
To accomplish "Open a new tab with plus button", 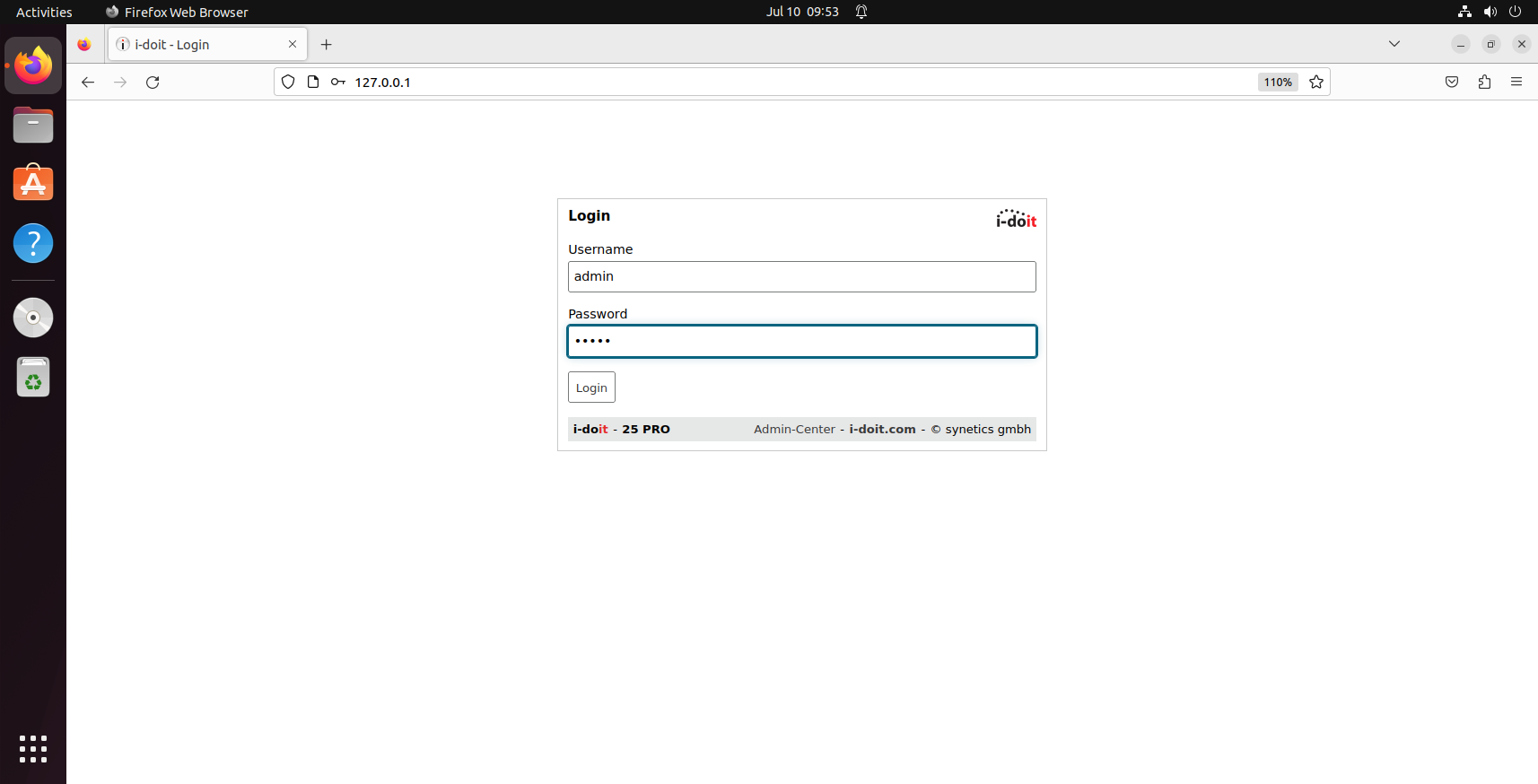I will (327, 44).
